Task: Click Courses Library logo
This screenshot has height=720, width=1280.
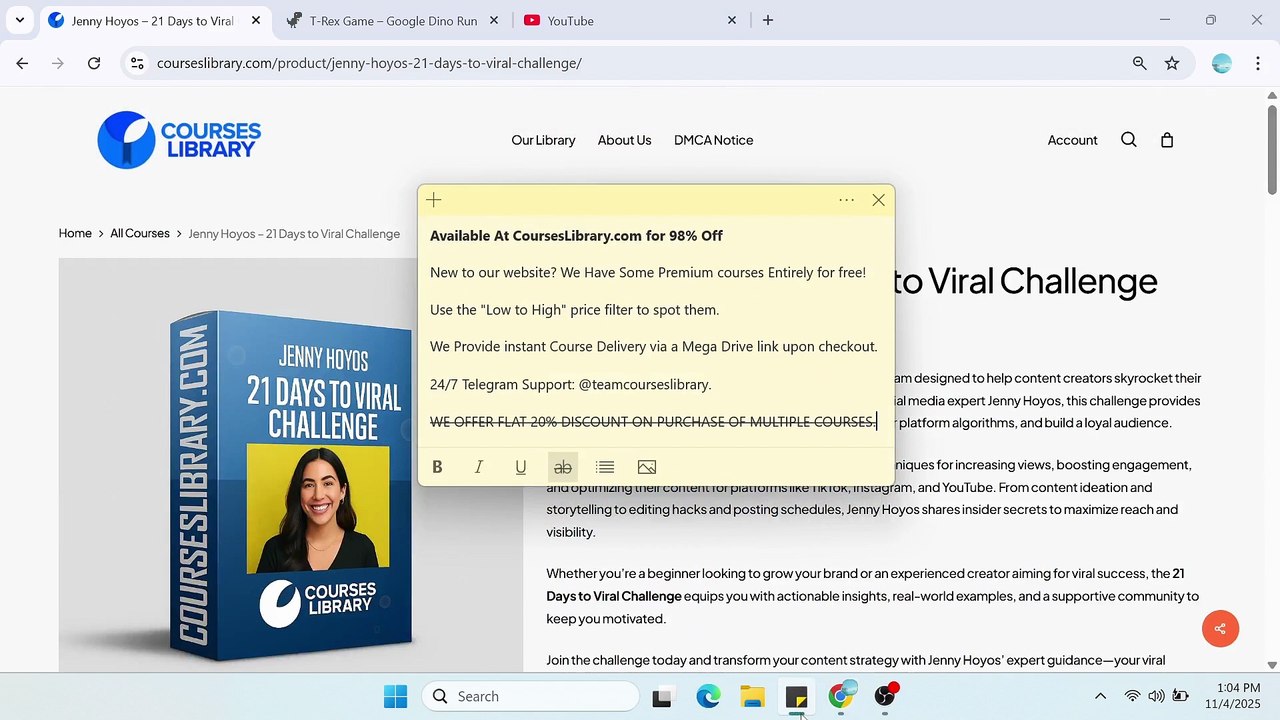Action: coord(179,140)
